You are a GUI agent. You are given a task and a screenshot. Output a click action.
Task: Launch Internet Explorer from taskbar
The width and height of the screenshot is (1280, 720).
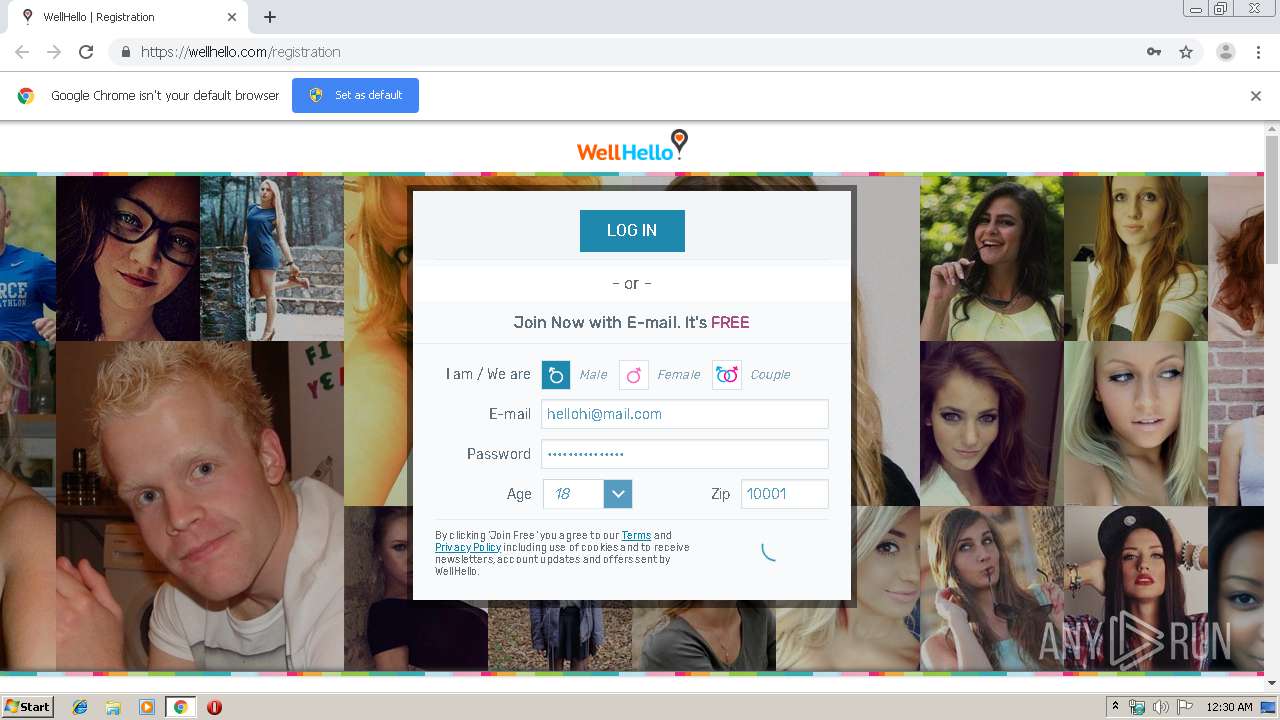80,707
